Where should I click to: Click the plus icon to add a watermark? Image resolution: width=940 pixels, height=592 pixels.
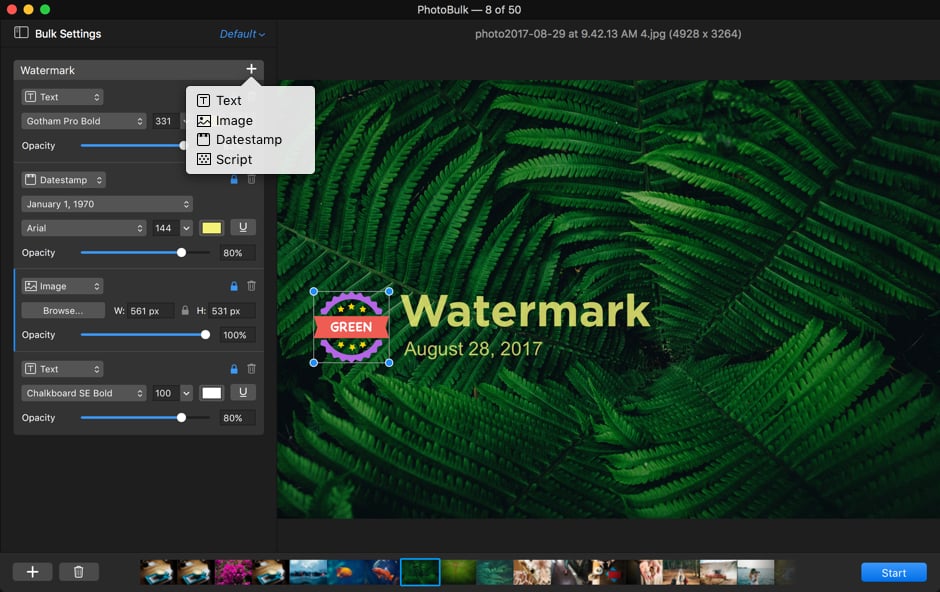click(251, 69)
